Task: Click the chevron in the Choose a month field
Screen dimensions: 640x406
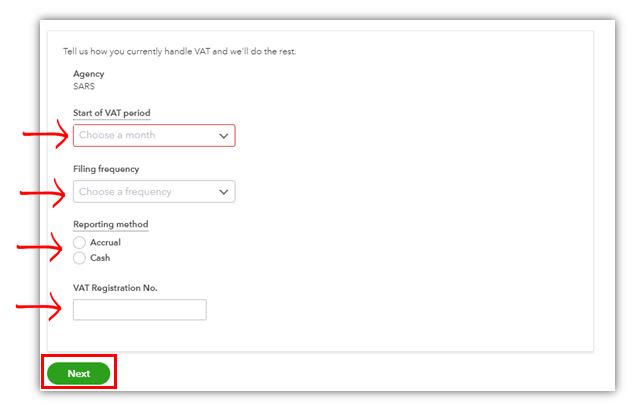Action: pyautogui.click(x=223, y=136)
